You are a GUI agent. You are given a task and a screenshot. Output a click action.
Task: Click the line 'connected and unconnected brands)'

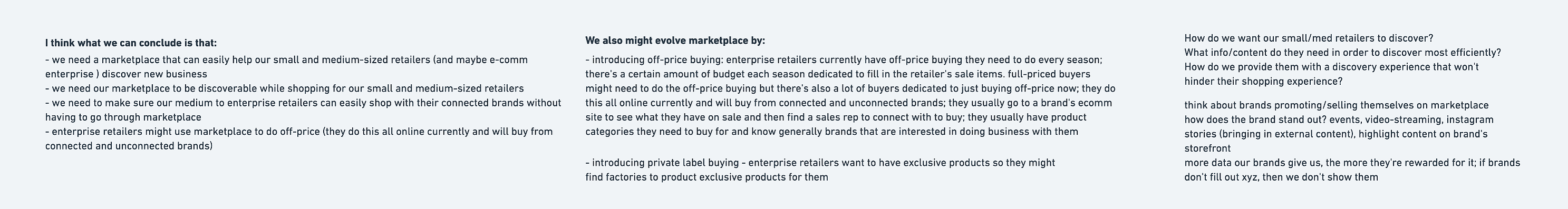click(x=129, y=146)
